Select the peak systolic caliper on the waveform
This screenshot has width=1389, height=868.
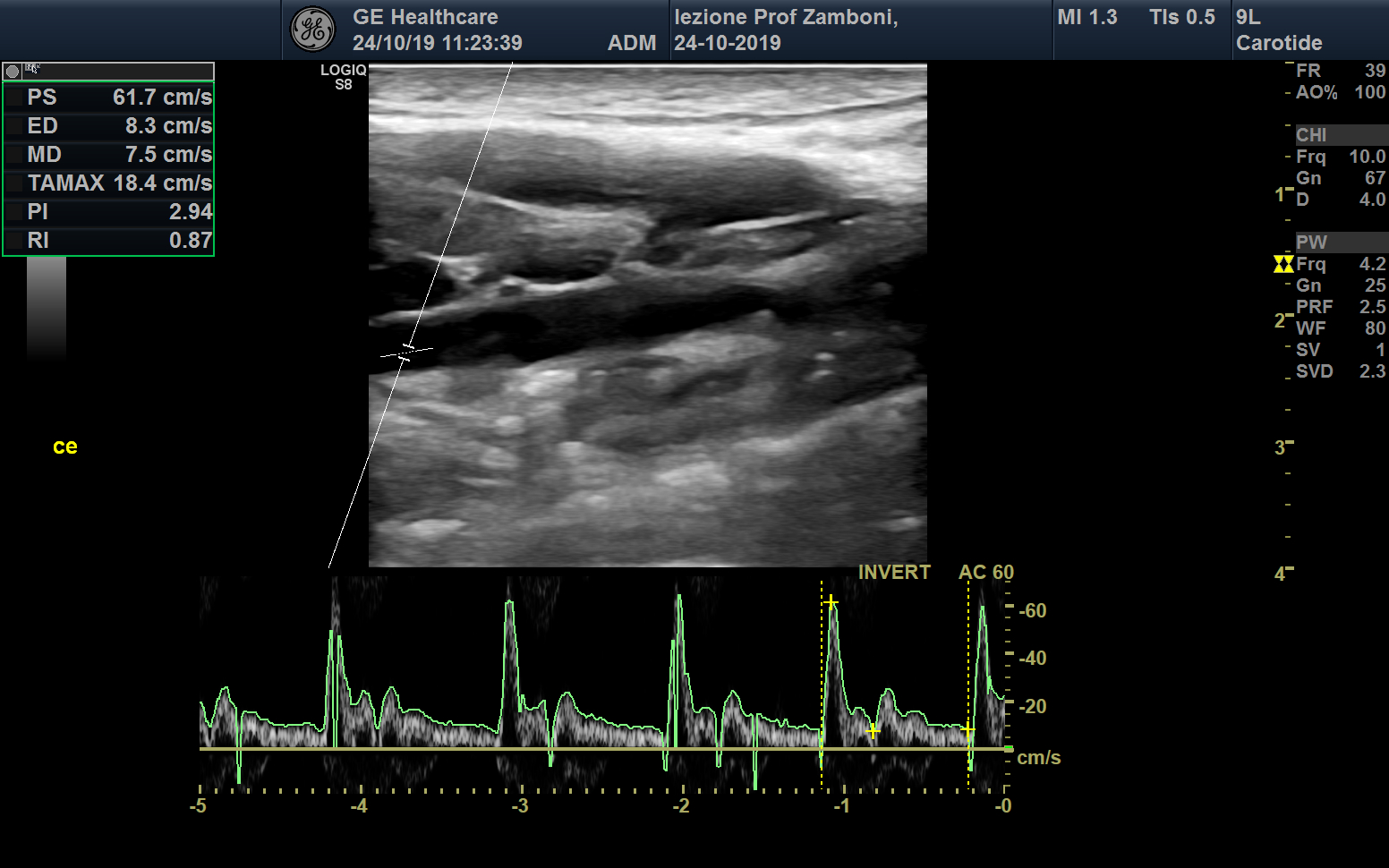tap(831, 602)
